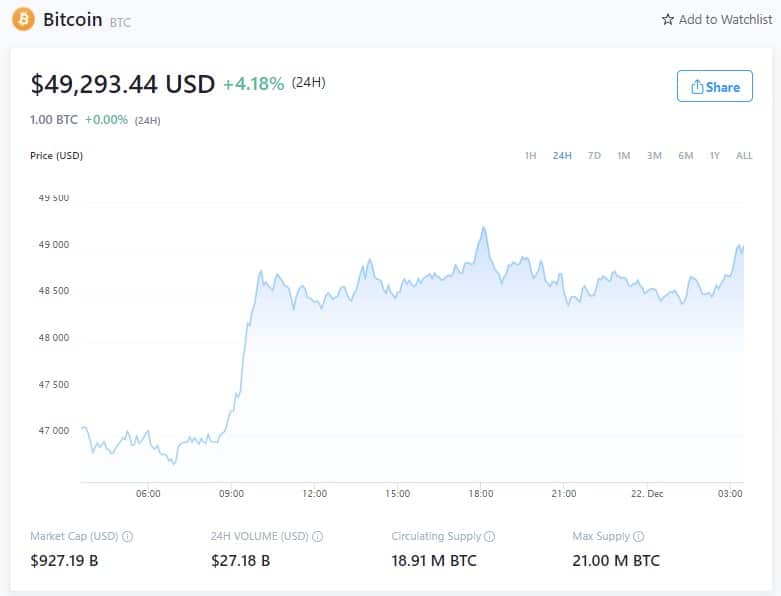Click the 15:00 time label
This screenshot has height=596, width=781.
pyautogui.click(x=397, y=493)
